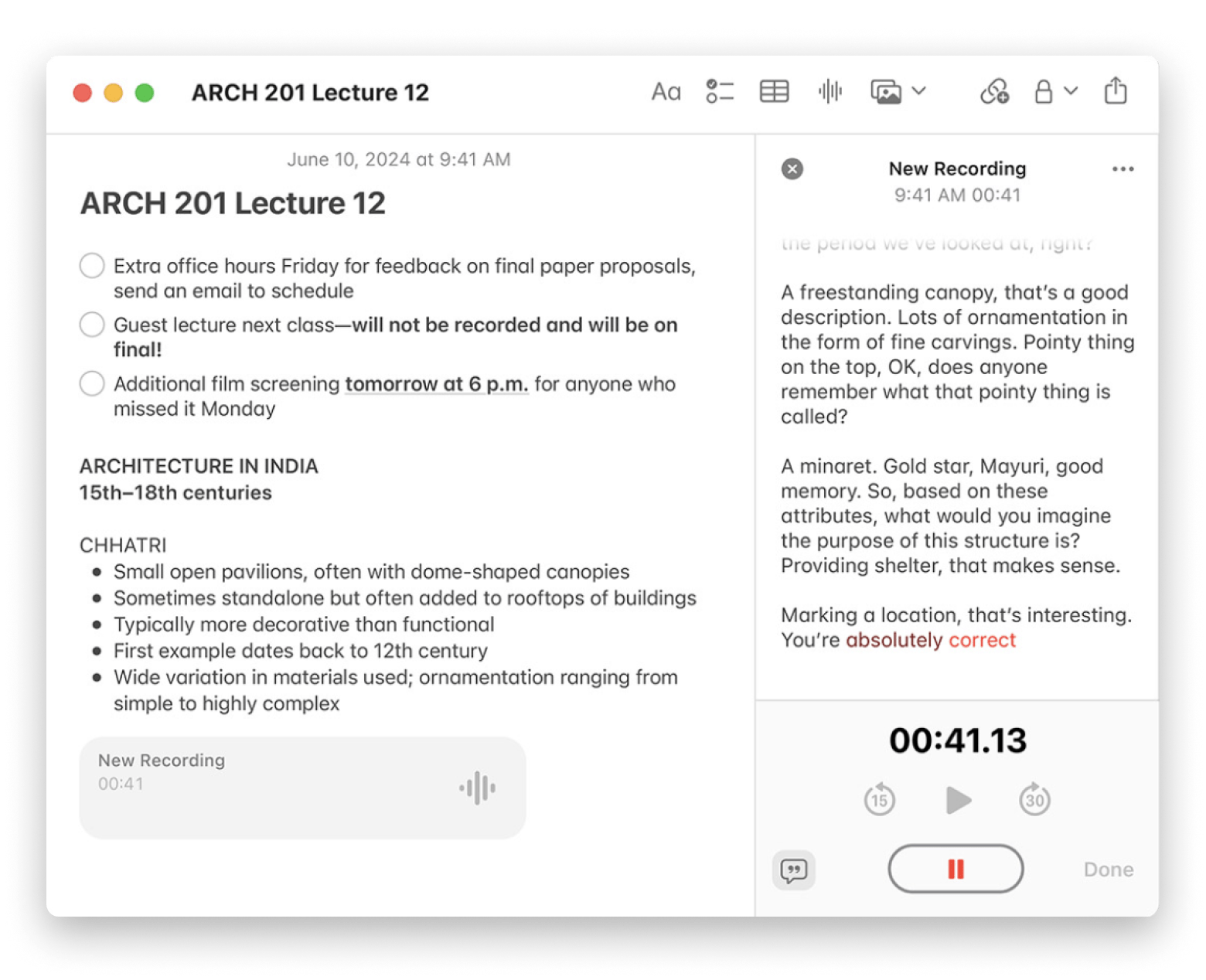Share the note using share icon
Screen dimensions: 1206x980
pos(1116,90)
